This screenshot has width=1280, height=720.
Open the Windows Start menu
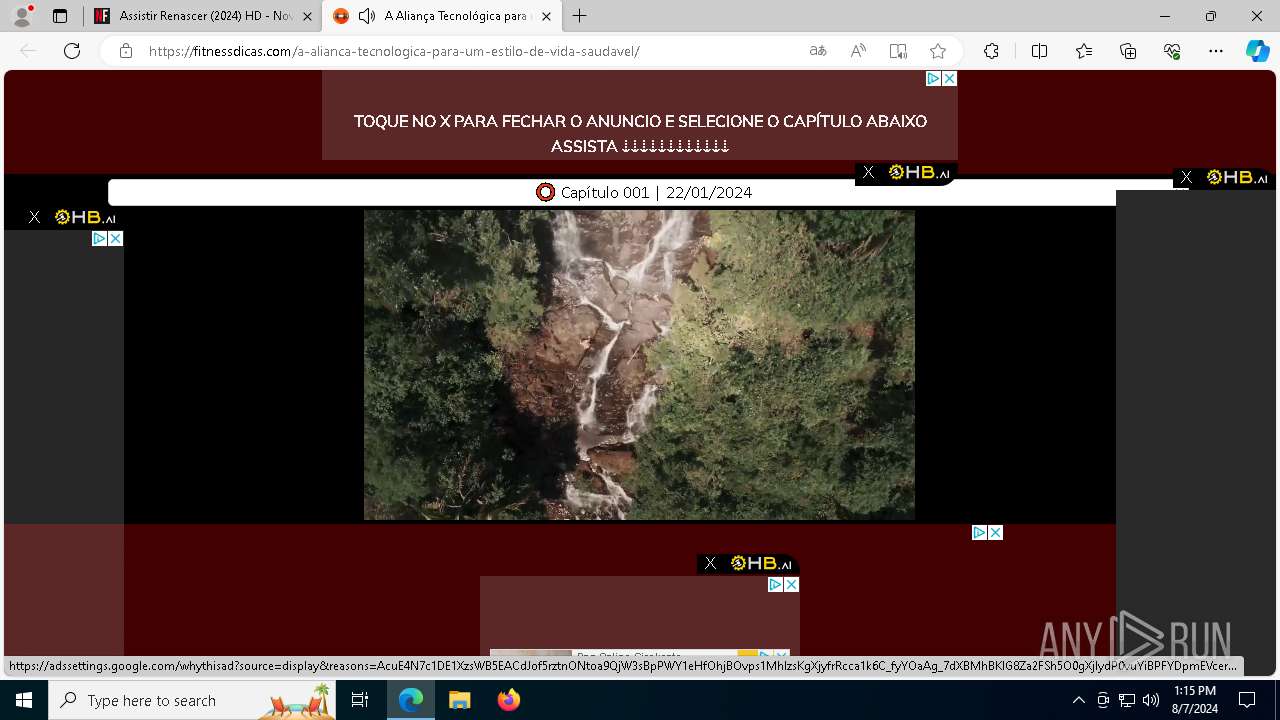tap(24, 700)
